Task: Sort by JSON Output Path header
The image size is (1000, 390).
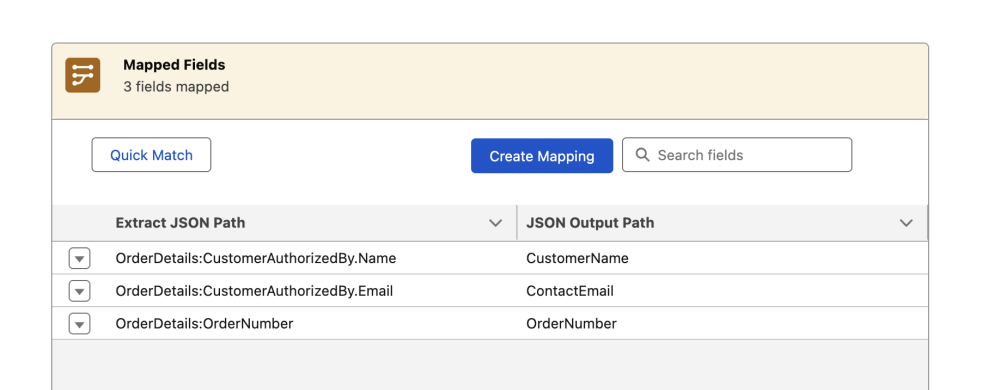Action: pyautogui.click(x=590, y=223)
